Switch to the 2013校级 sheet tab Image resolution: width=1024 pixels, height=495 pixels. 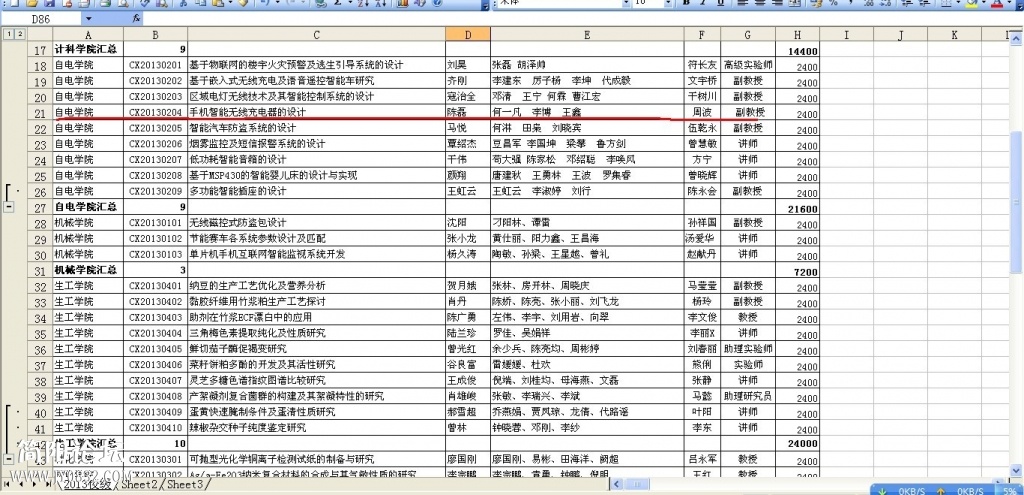(x=88, y=485)
